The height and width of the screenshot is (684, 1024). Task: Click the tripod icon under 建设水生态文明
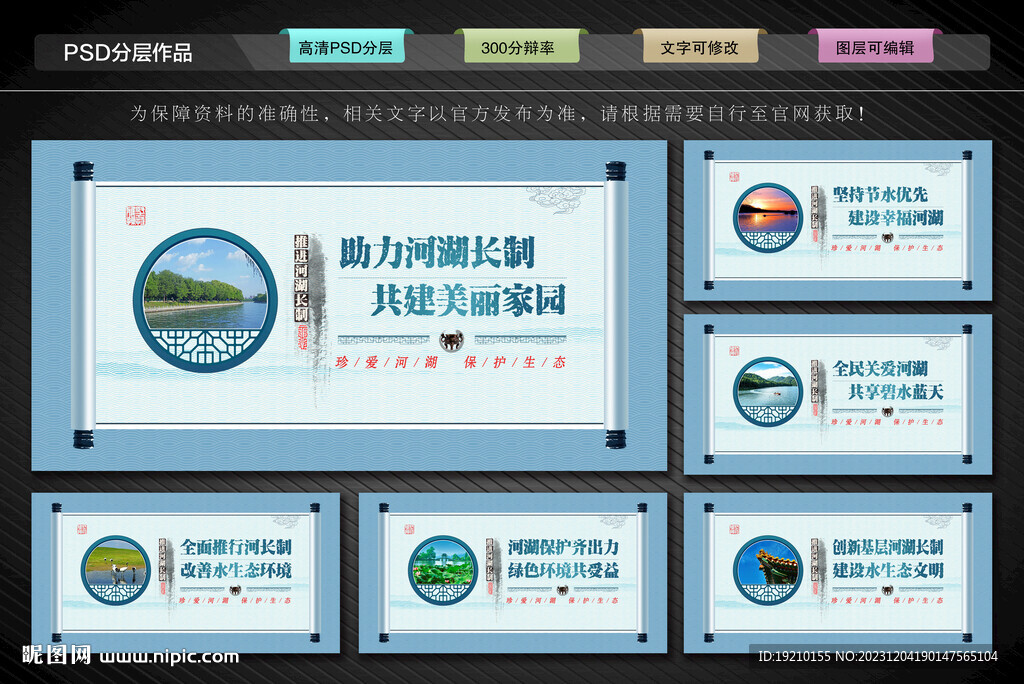coord(888,590)
